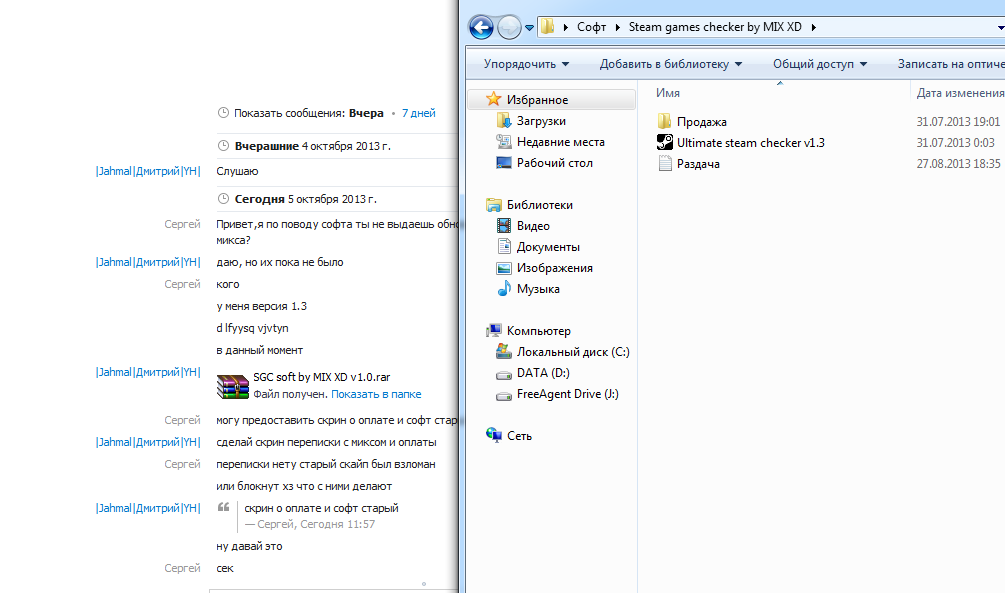Click the Изображения library icon

click(x=504, y=268)
